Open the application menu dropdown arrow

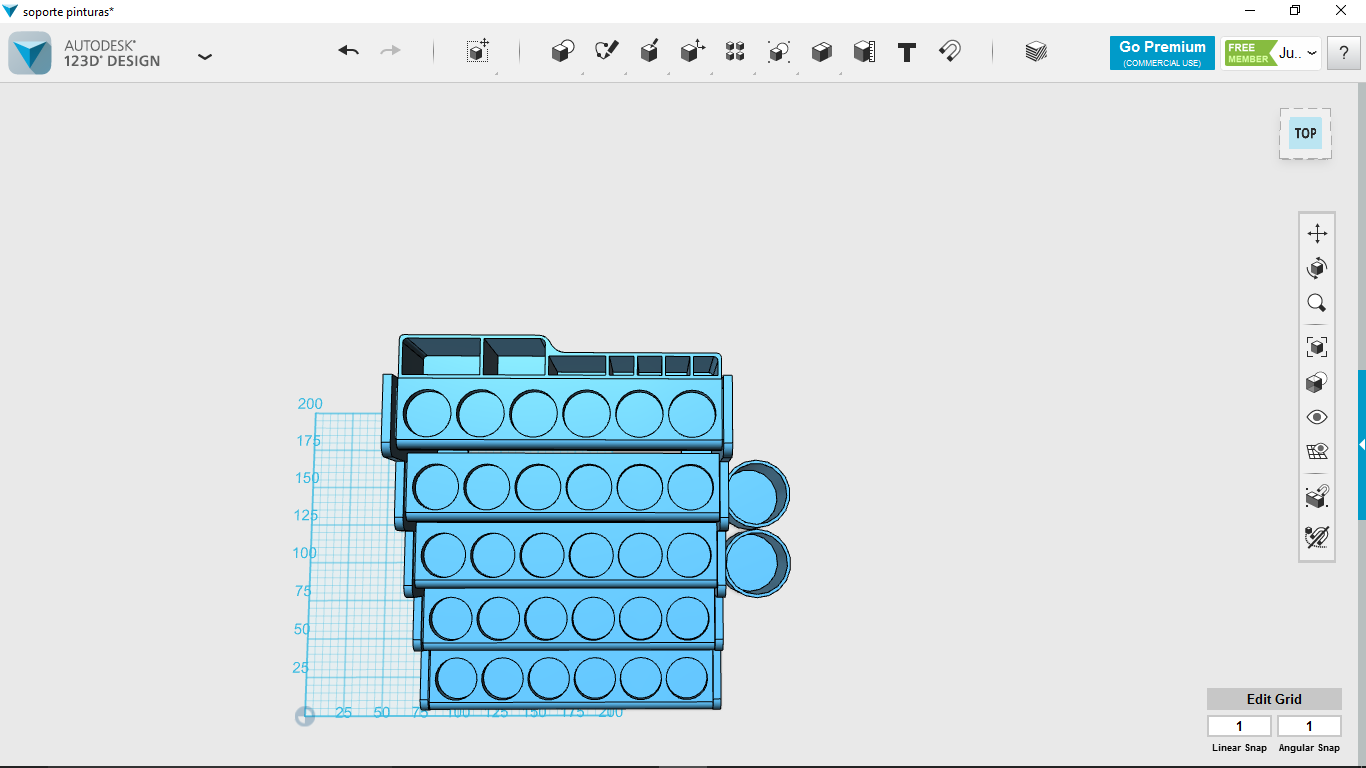[x=205, y=57]
